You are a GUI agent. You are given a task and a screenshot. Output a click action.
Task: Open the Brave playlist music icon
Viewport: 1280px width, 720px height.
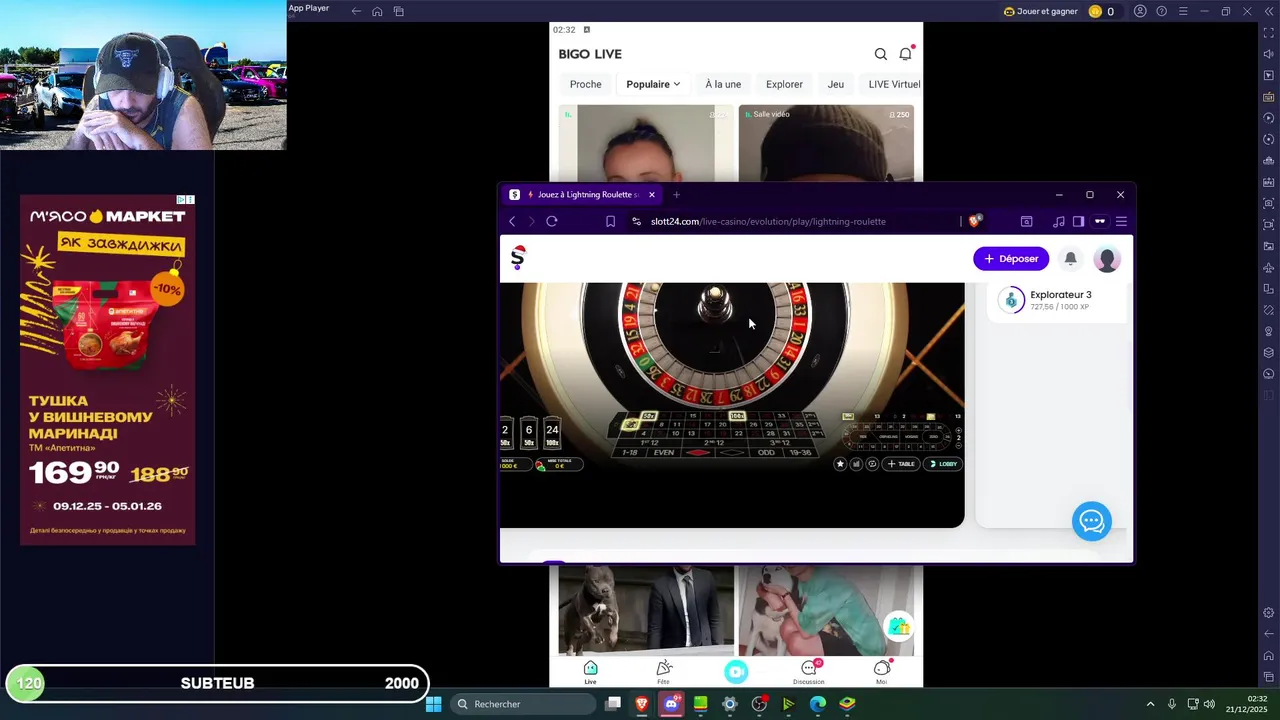coord(1058,221)
